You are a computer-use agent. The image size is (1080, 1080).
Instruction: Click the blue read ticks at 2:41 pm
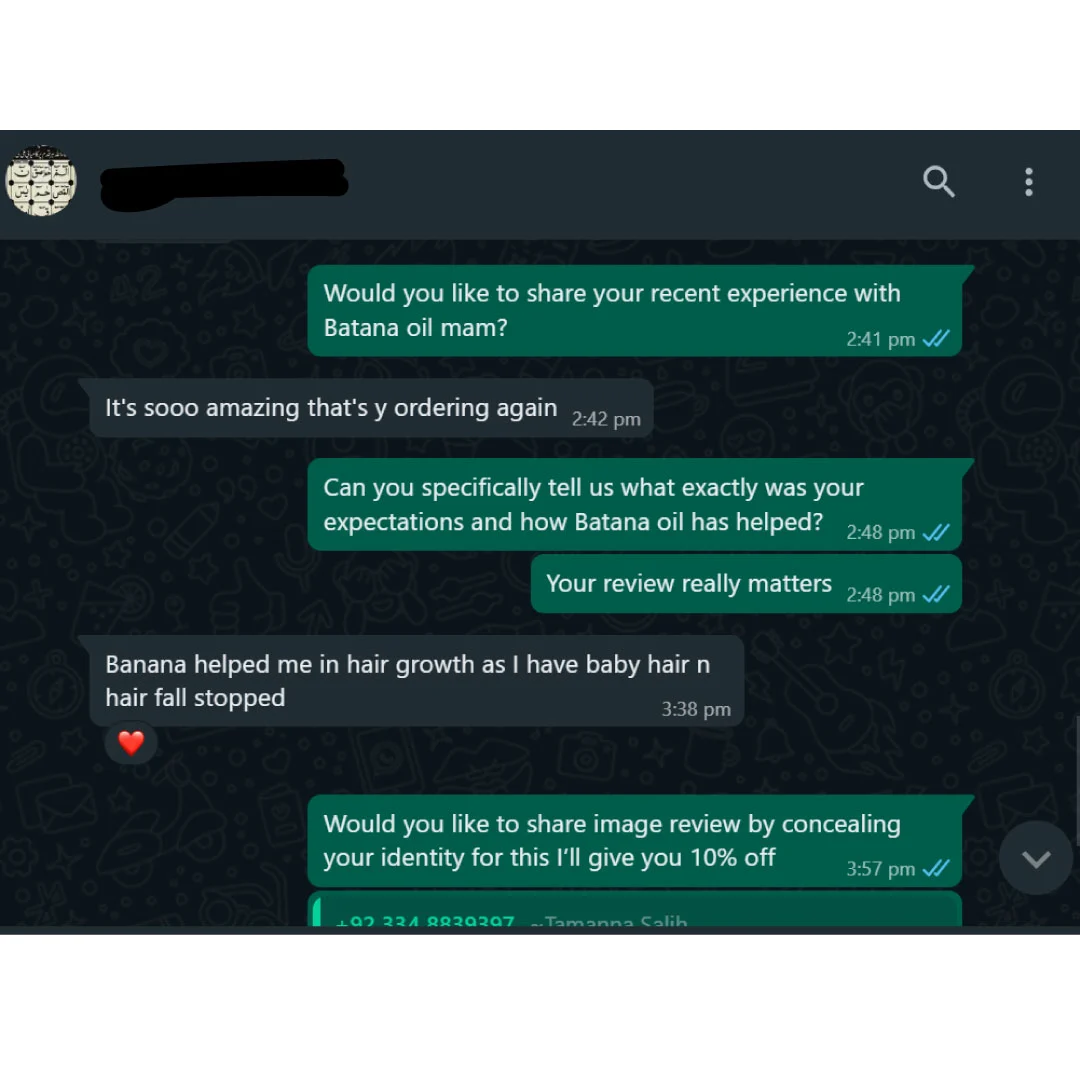pos(935,339)
